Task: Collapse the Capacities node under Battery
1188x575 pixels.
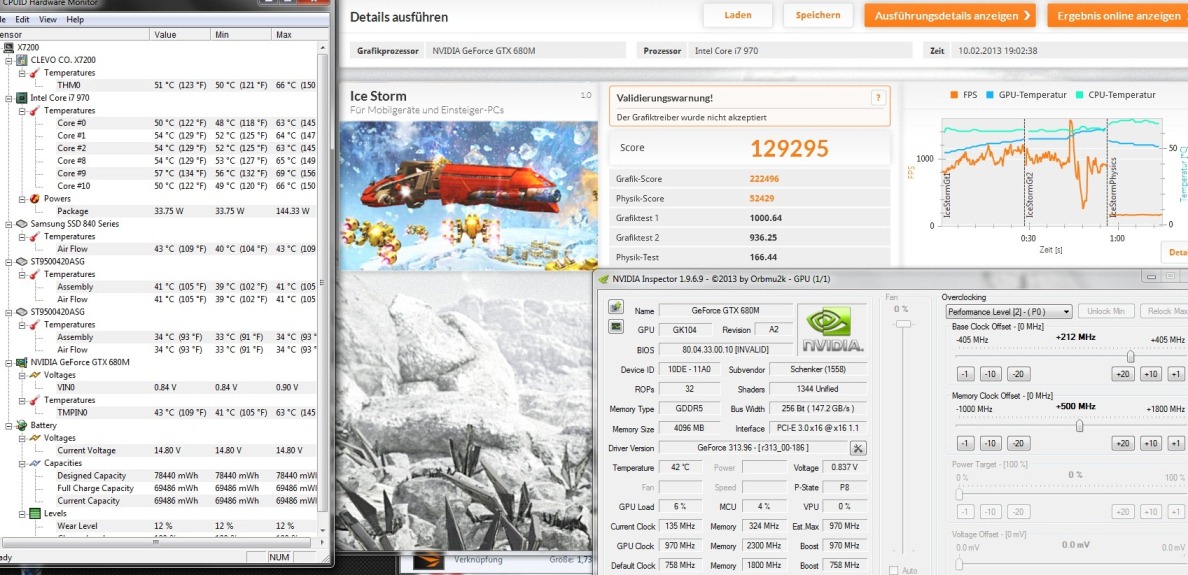Action: tap(22, 463)
